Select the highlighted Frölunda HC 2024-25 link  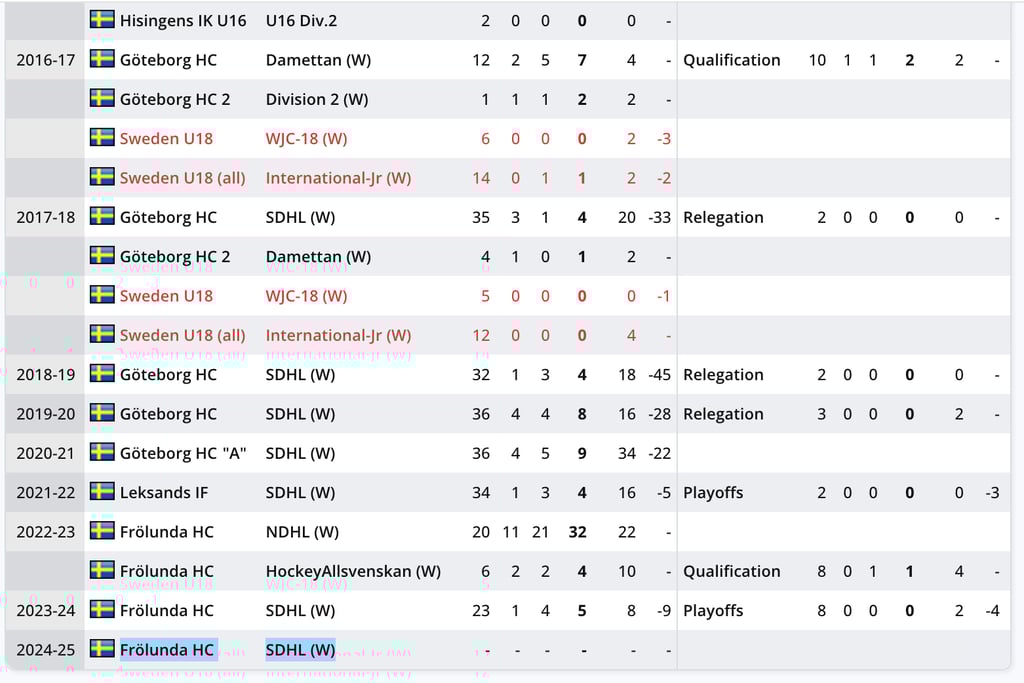click(x=167, y=650)
